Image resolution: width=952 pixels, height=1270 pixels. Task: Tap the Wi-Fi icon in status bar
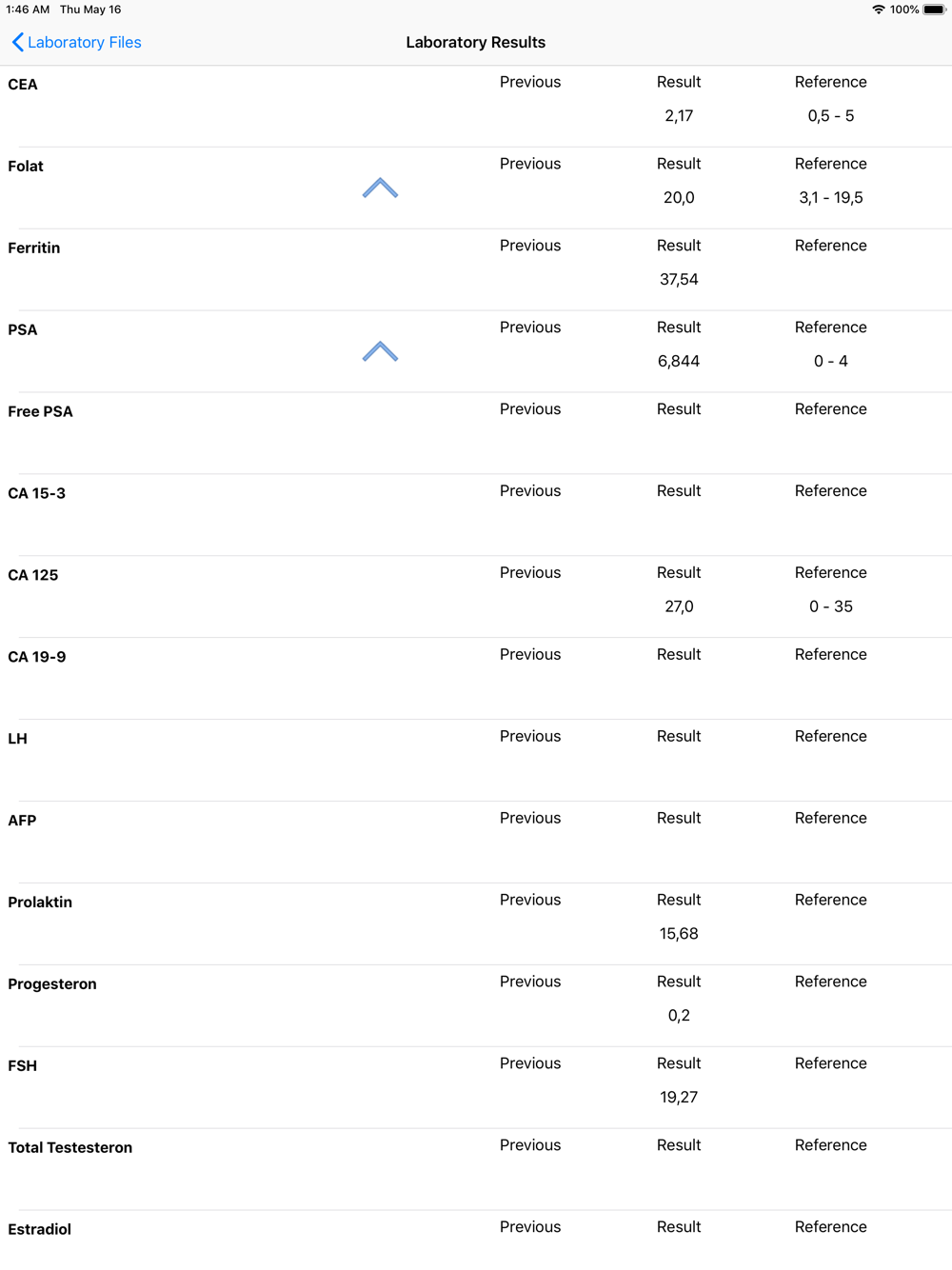pos(878,10)
